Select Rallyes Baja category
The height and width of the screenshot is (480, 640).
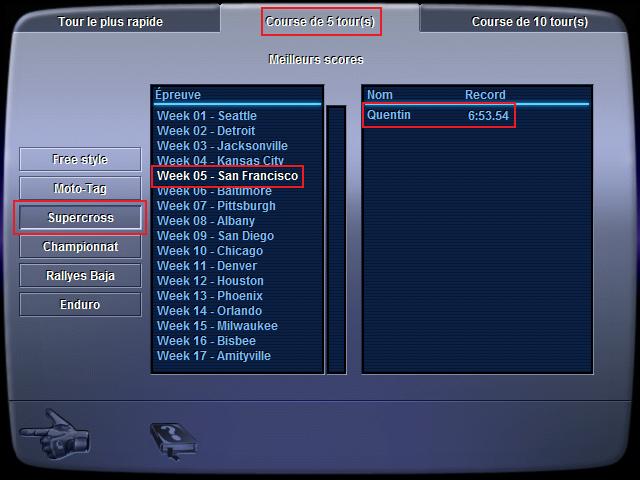80,276
